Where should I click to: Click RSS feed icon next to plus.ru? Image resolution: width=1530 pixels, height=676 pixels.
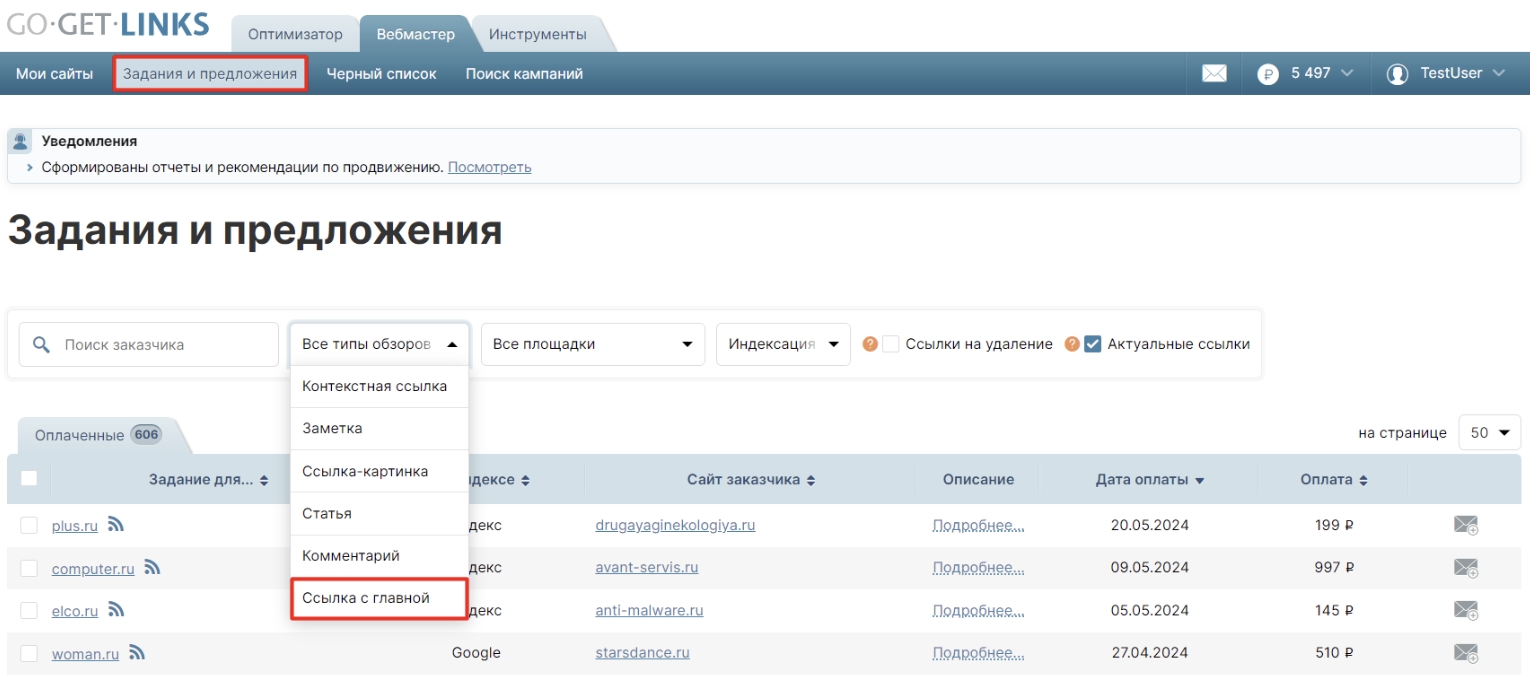(x=116, y=524)
